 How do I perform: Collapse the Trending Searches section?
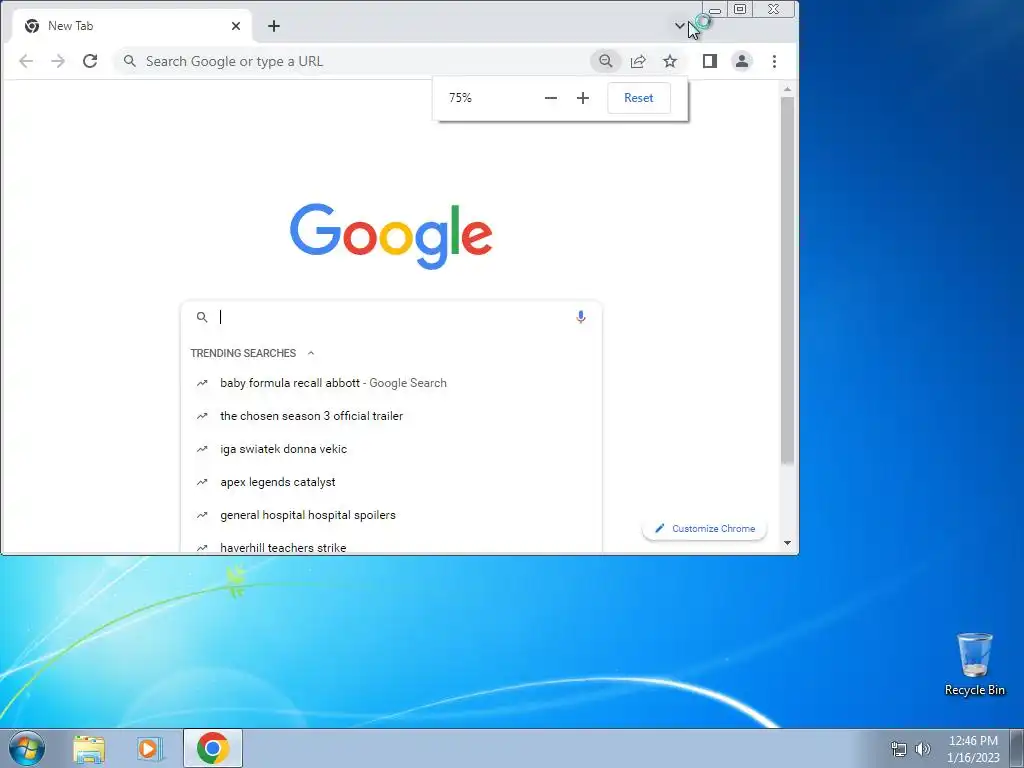click(311, 353)
